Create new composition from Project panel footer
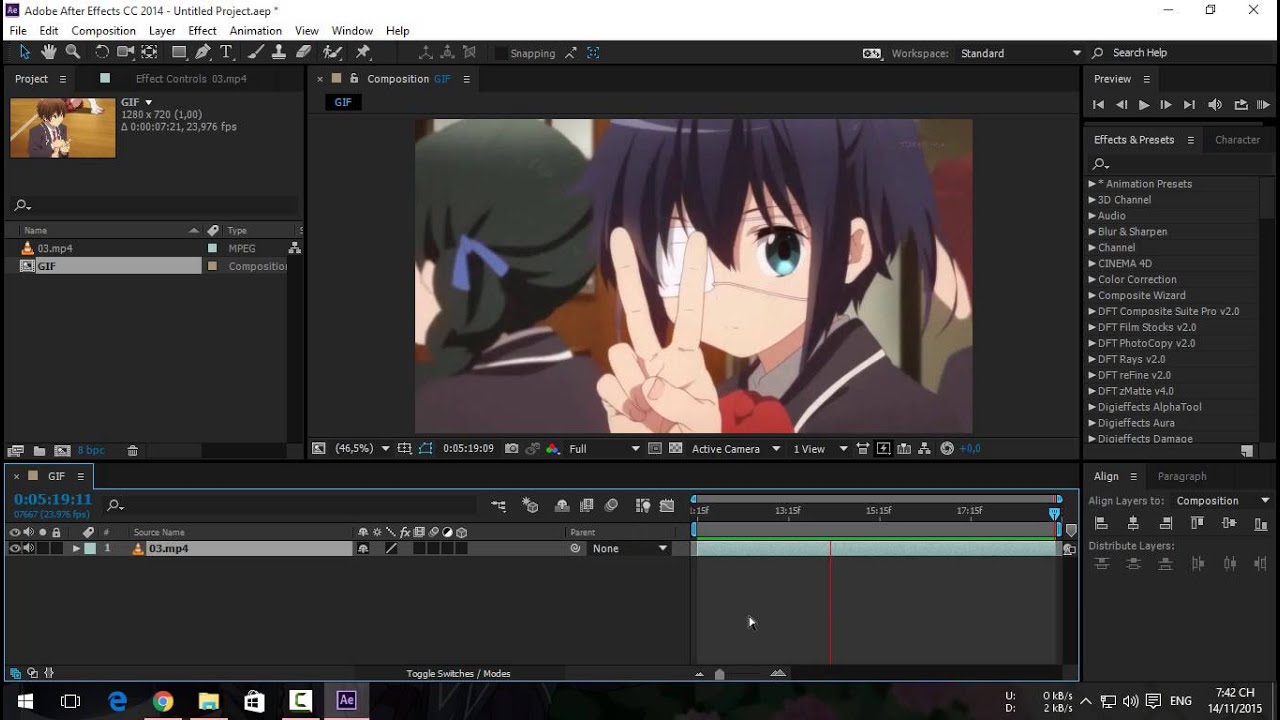The height and width of the screenshot is (720, 1280). [62, 451]
